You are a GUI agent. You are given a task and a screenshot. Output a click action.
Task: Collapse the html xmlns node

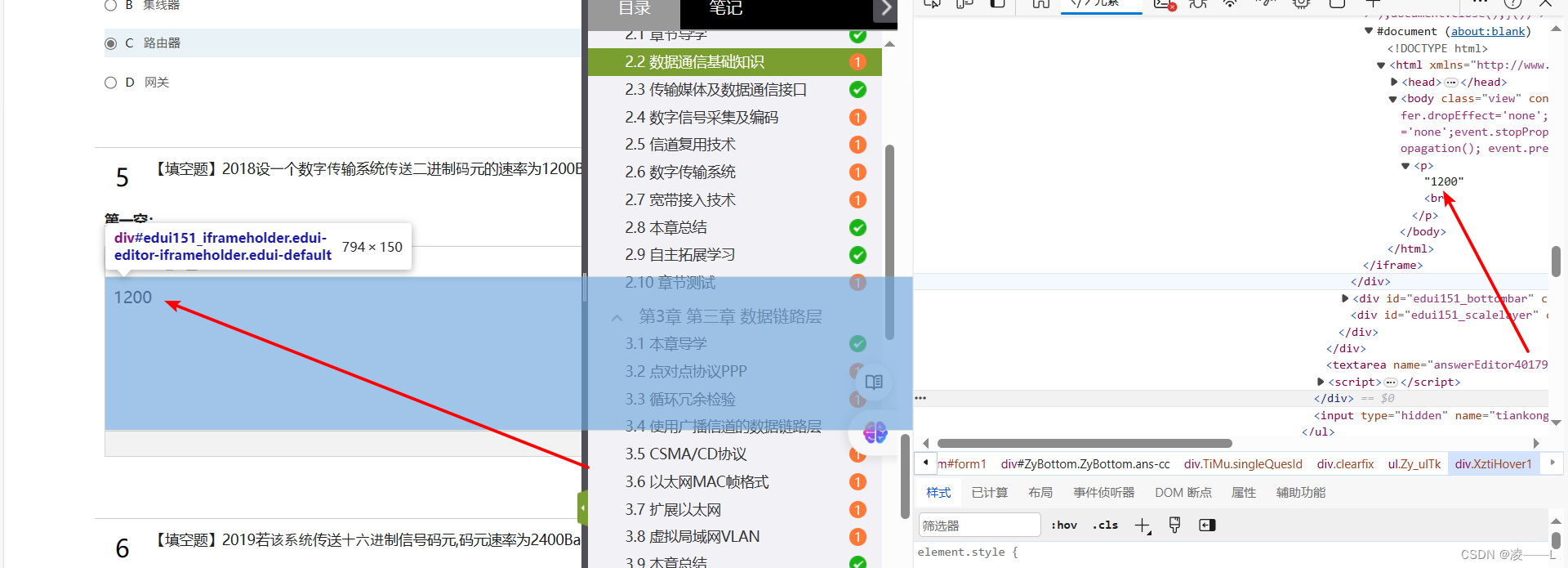pos(1381,65)
